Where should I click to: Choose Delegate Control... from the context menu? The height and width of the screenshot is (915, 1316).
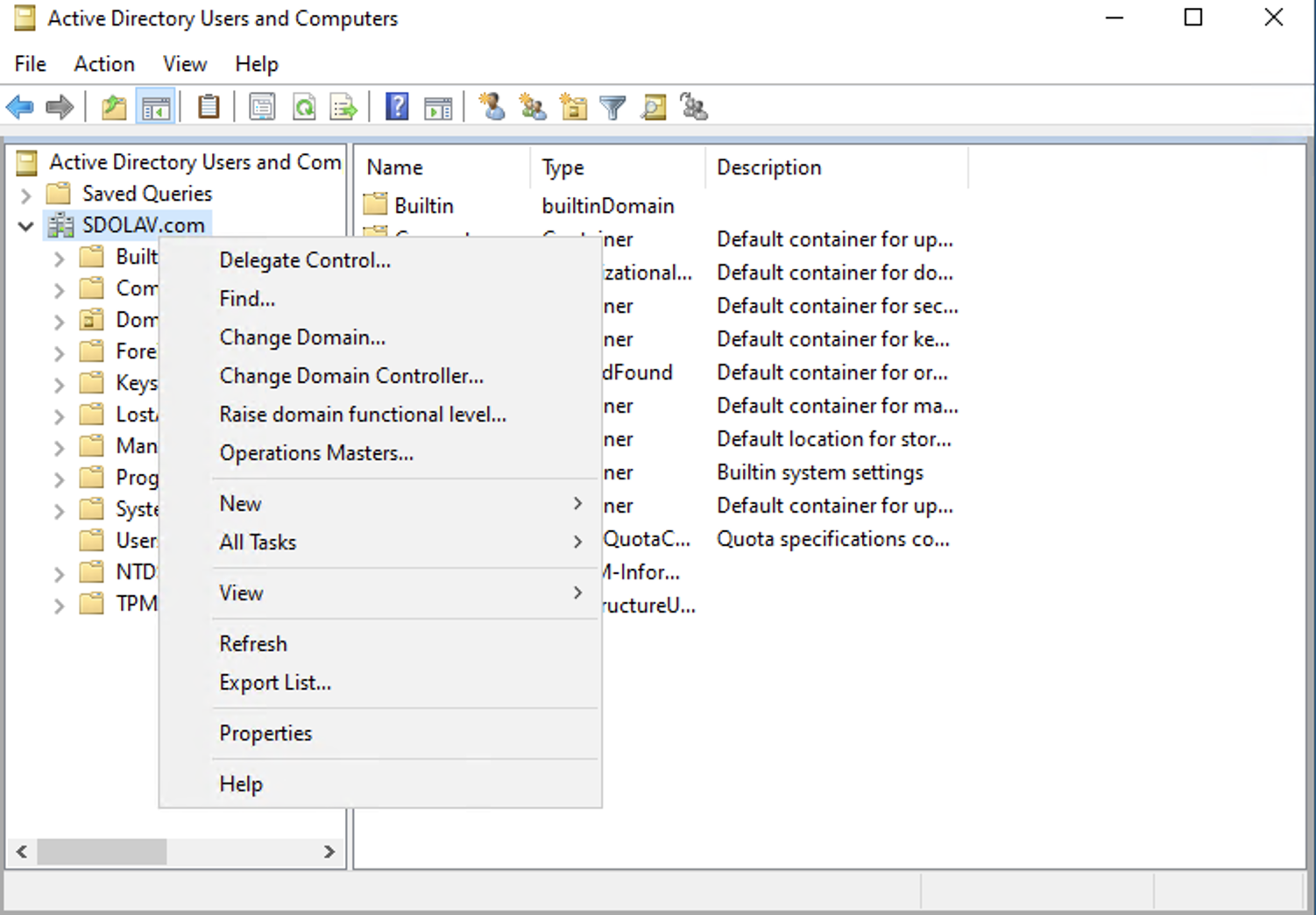[380, 260]
